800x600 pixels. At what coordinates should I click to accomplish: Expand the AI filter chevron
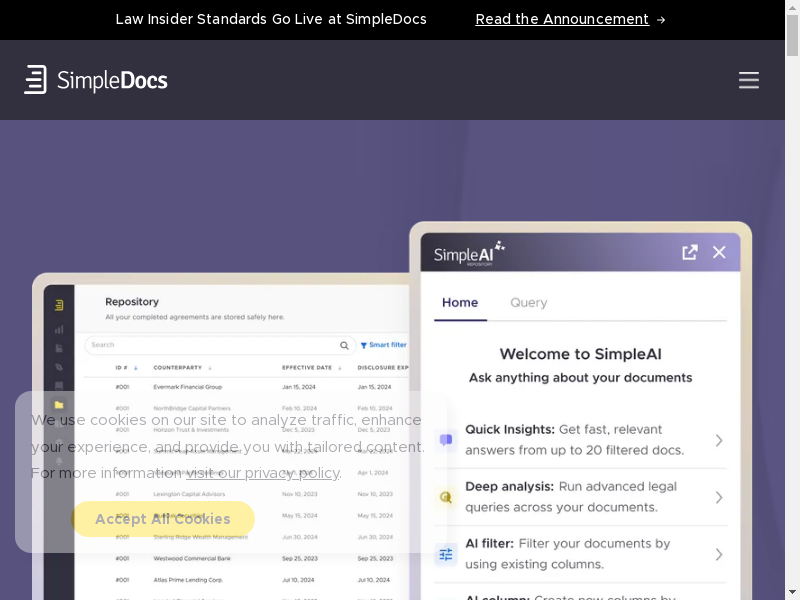coord(718,554)
